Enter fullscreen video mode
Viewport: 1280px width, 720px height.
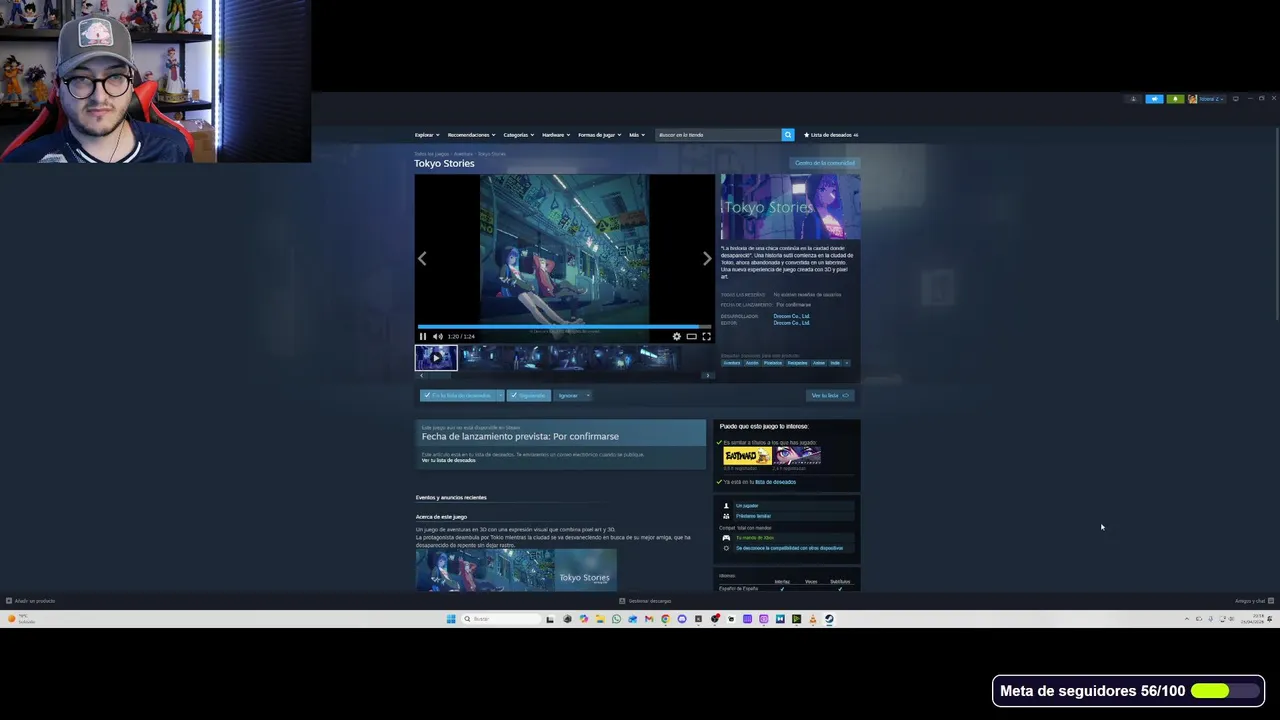click(x=706, y=336)
